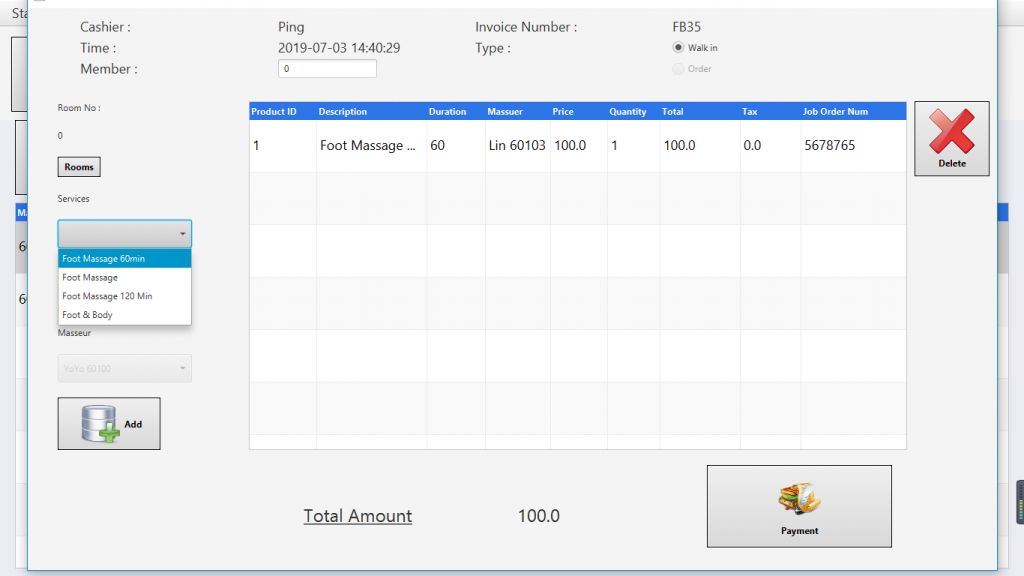Click the database Add icon
This screenshot has width=1024, height=576.
(x=100, y=422)
